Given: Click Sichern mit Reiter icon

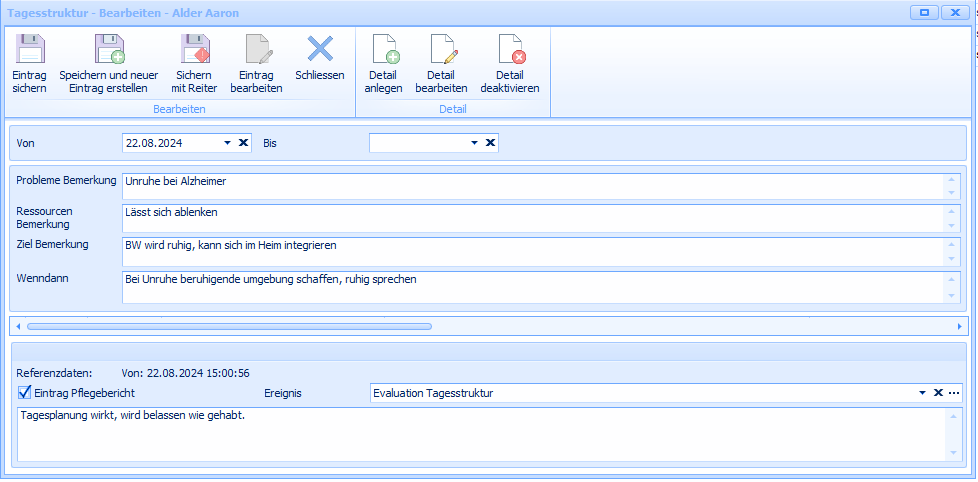Looking at the screenshot, I should point(193,50).
